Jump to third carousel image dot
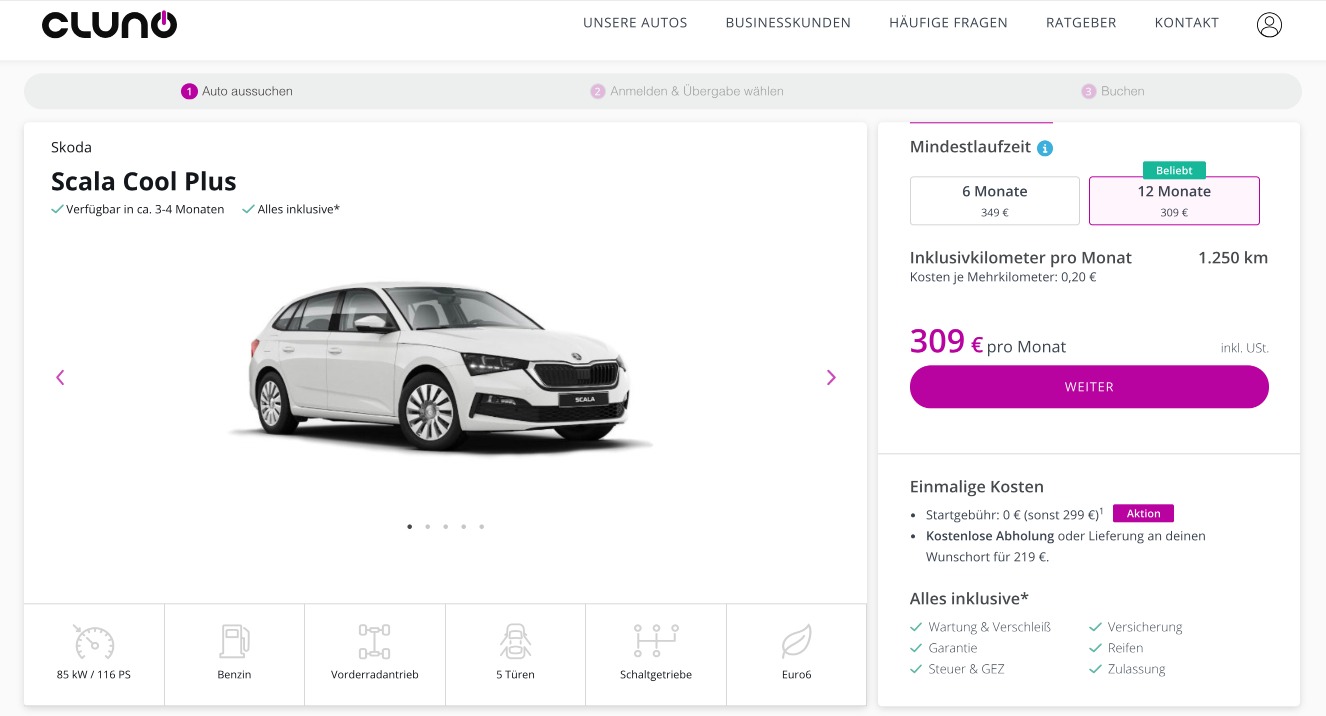The width and height of the screenshot is (1326, 716). [x=446, y=526]
